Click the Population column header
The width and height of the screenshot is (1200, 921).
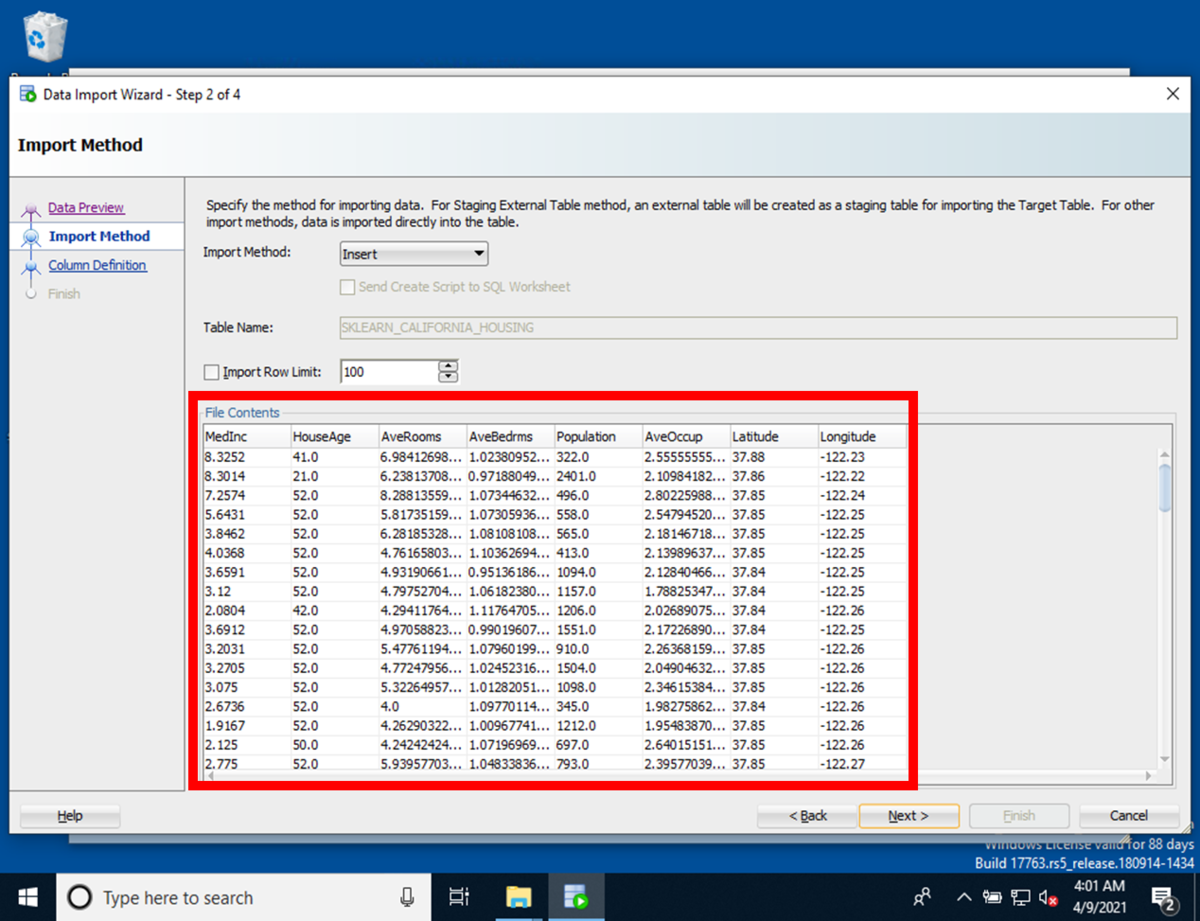click(598, 437)
